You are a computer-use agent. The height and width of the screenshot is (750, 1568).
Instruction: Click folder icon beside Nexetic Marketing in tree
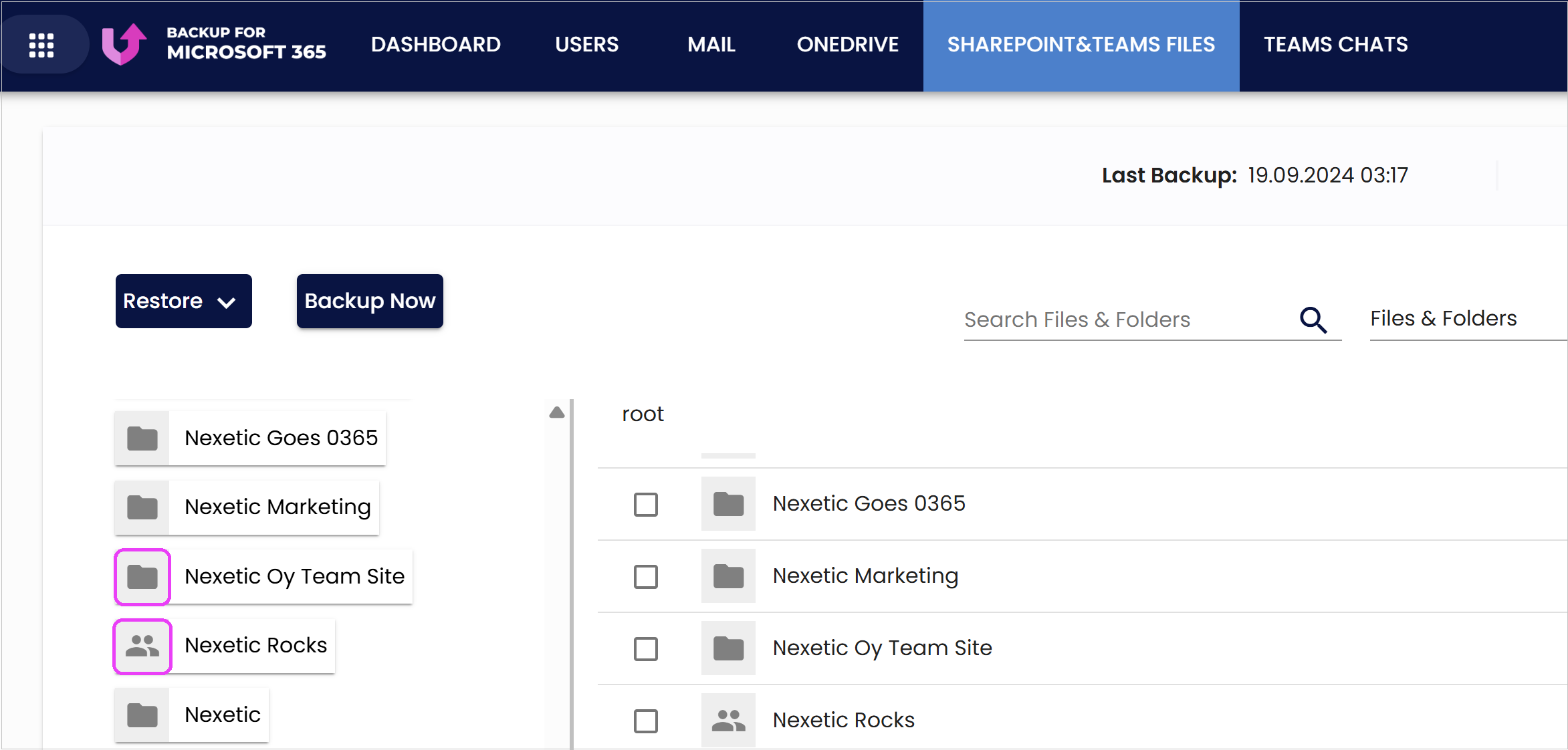pyautogui.click(x=142, y=507)
